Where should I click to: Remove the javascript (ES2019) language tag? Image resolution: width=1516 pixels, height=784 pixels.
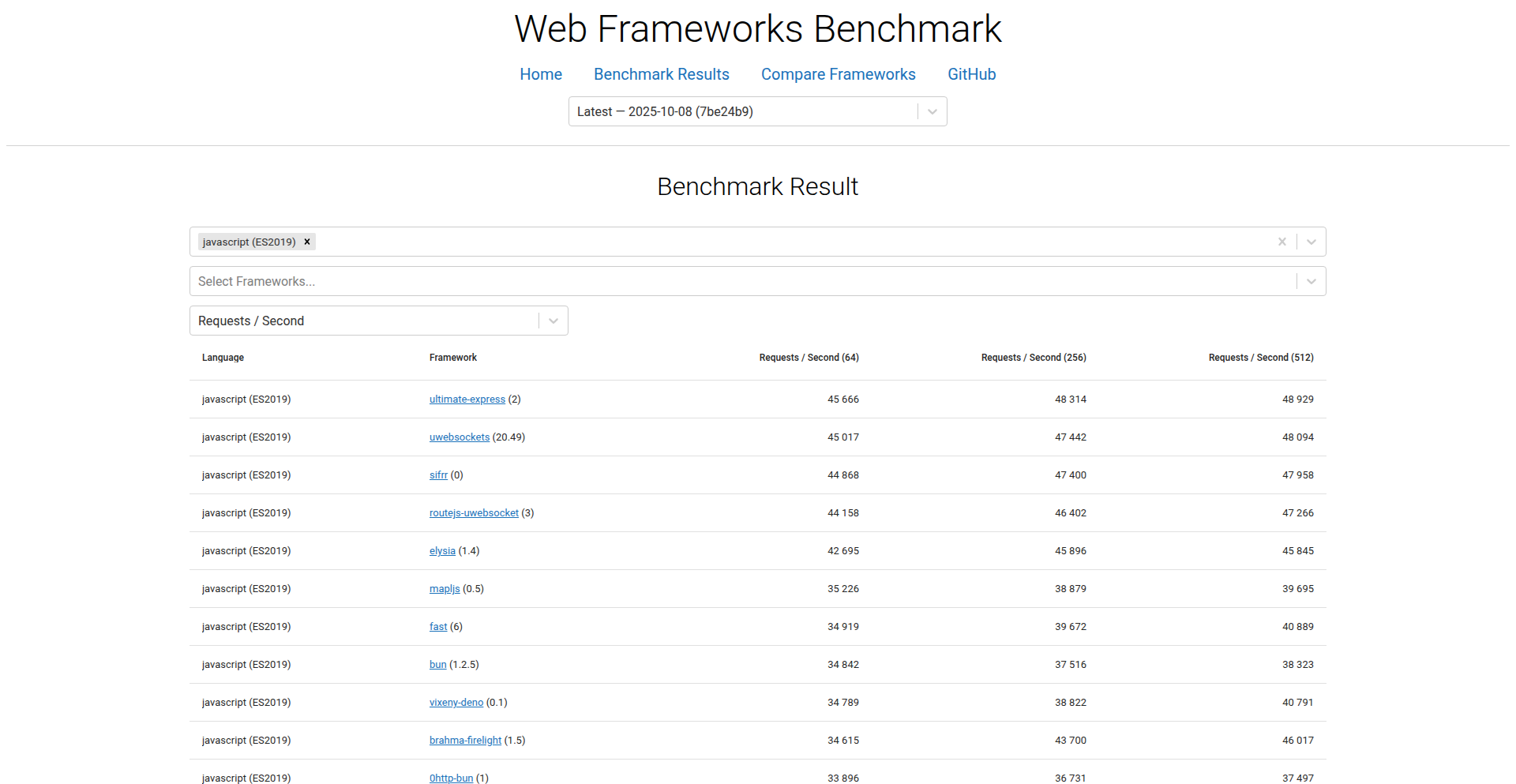[x=307, y=242]
